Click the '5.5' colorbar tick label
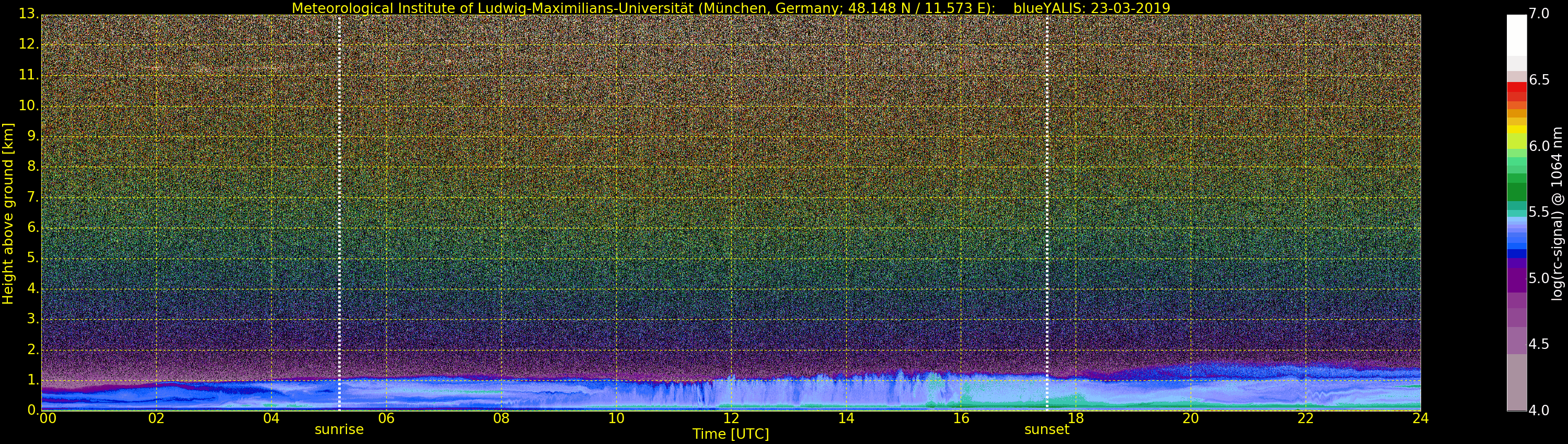The image size is (1568, 444). (1539, 212)
